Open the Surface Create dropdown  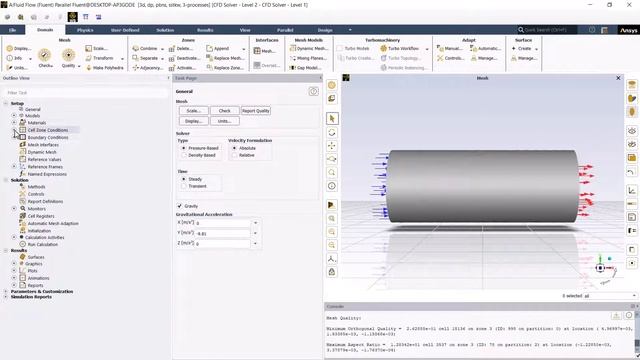536,49
